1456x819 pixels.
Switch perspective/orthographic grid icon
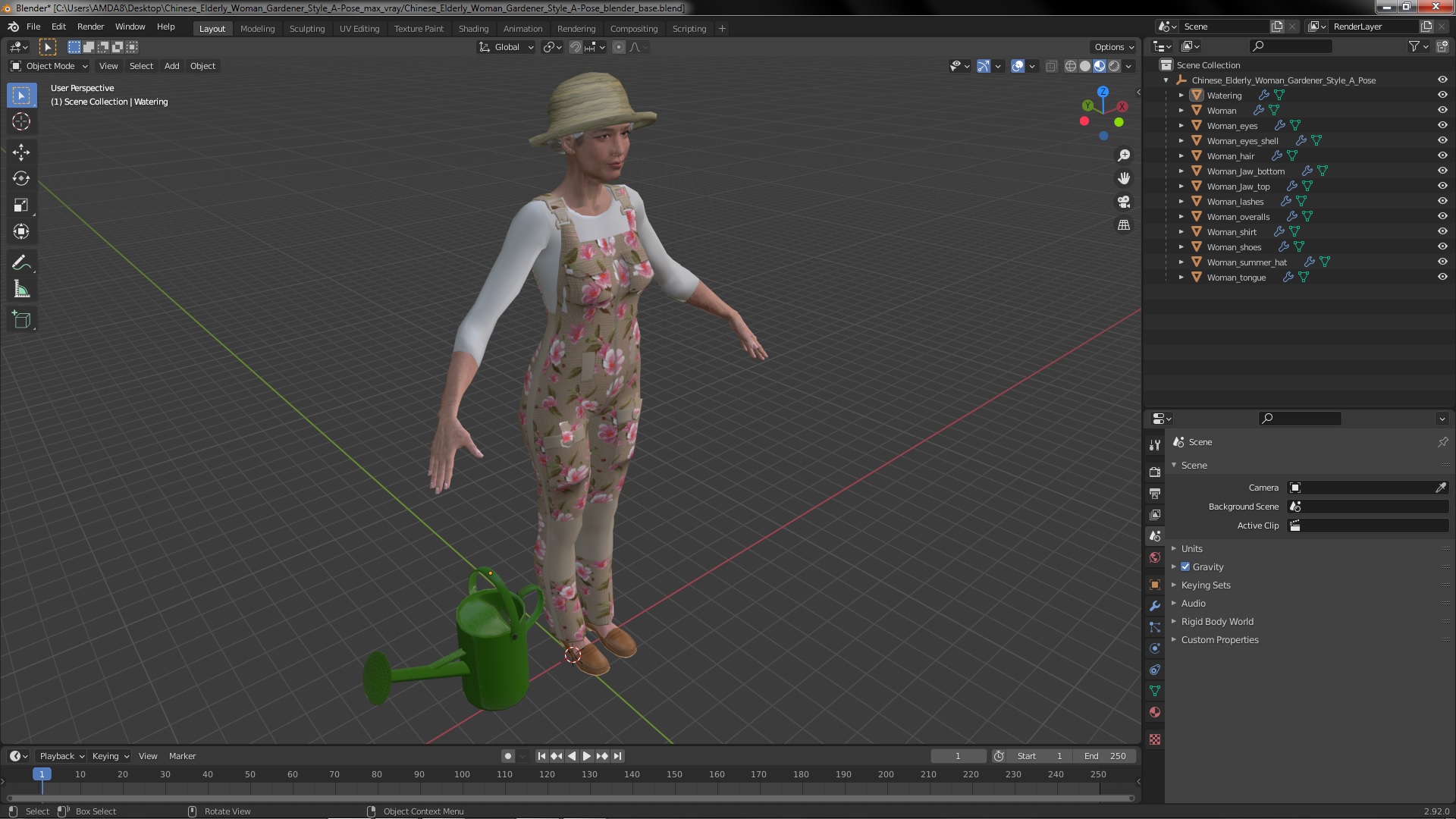tap(1124, 225)
